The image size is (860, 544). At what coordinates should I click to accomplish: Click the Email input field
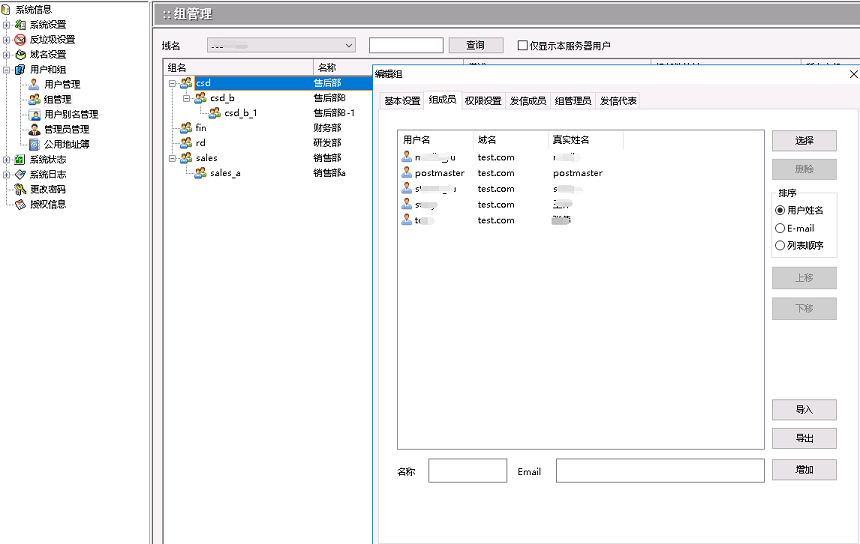[x=660, y=471]
